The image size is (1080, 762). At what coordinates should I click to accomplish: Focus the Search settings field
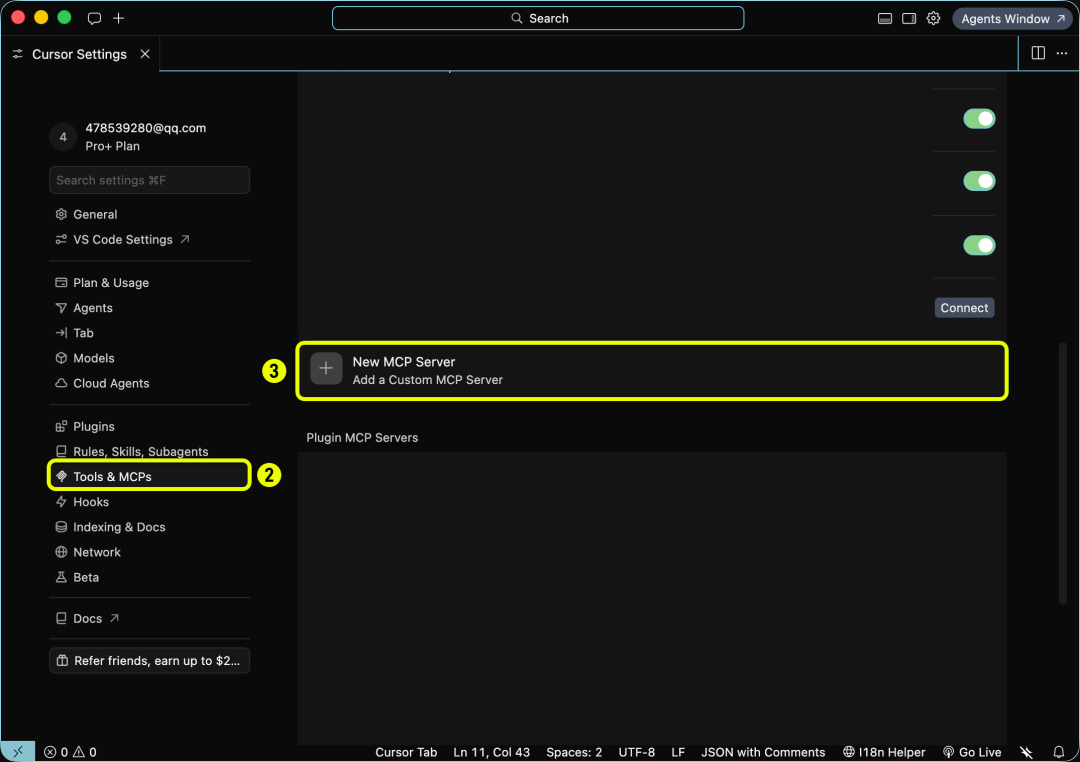tap(149, 180)
